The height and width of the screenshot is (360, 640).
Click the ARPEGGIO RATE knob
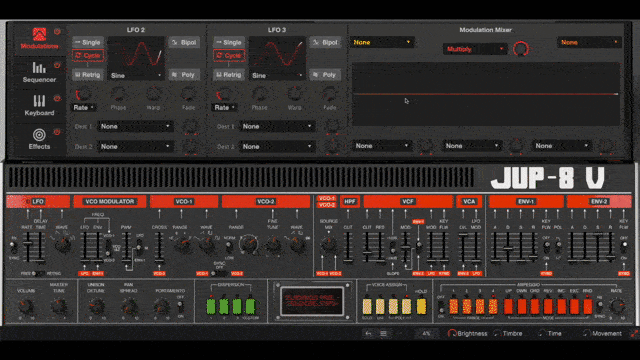[617, 306]
